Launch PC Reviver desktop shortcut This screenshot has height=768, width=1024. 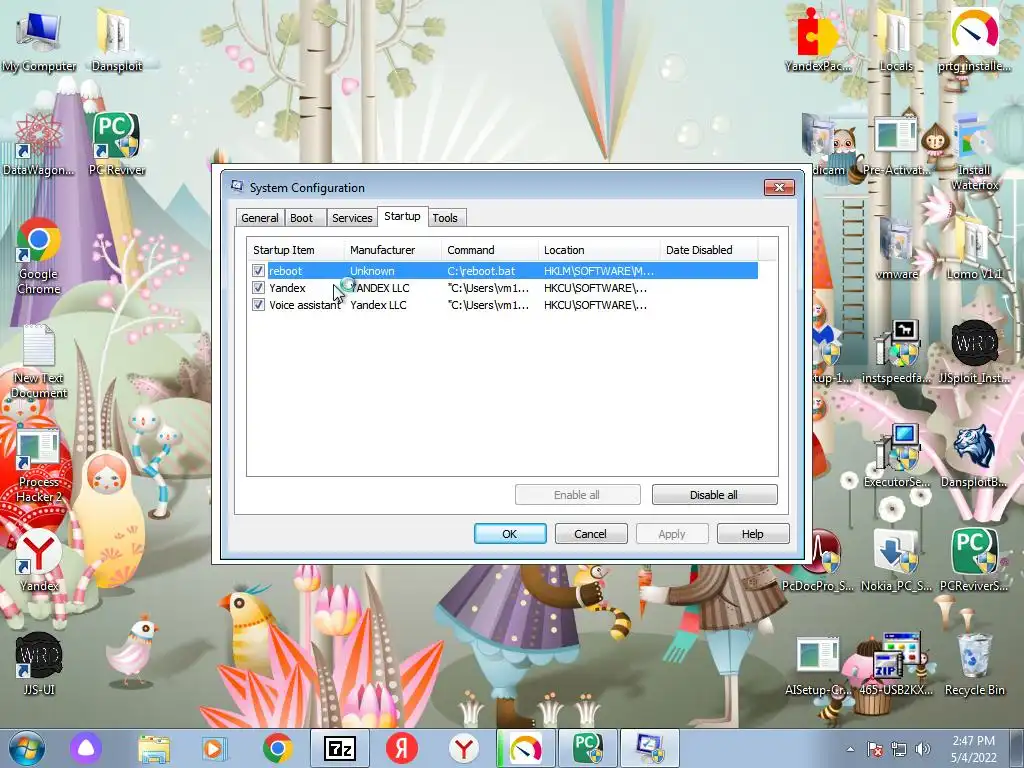[x=116, y=144]
